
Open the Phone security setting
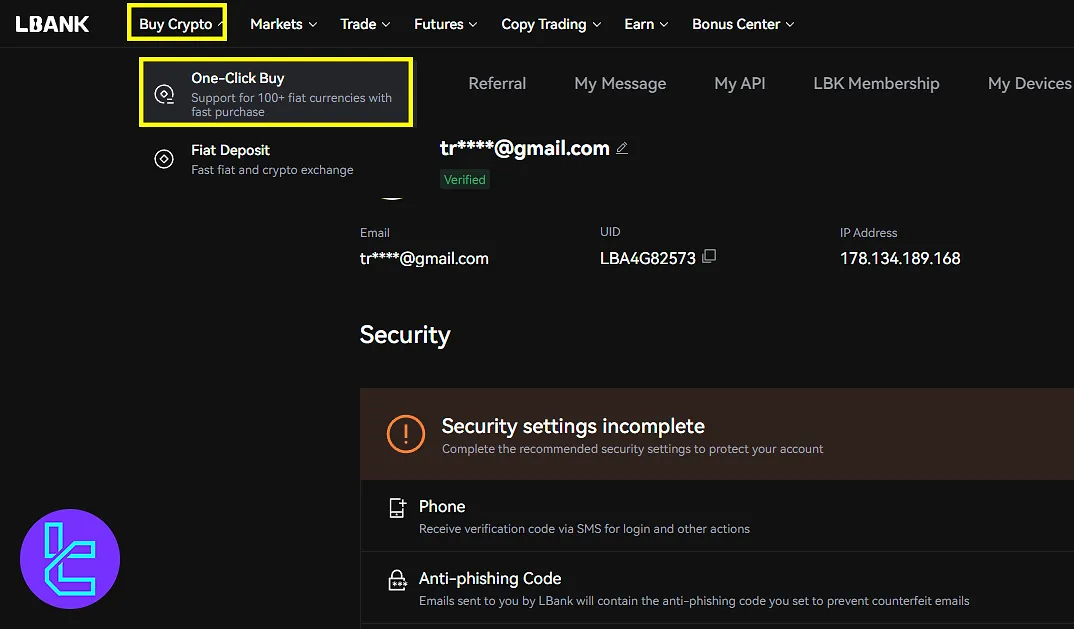click(716, 516)
